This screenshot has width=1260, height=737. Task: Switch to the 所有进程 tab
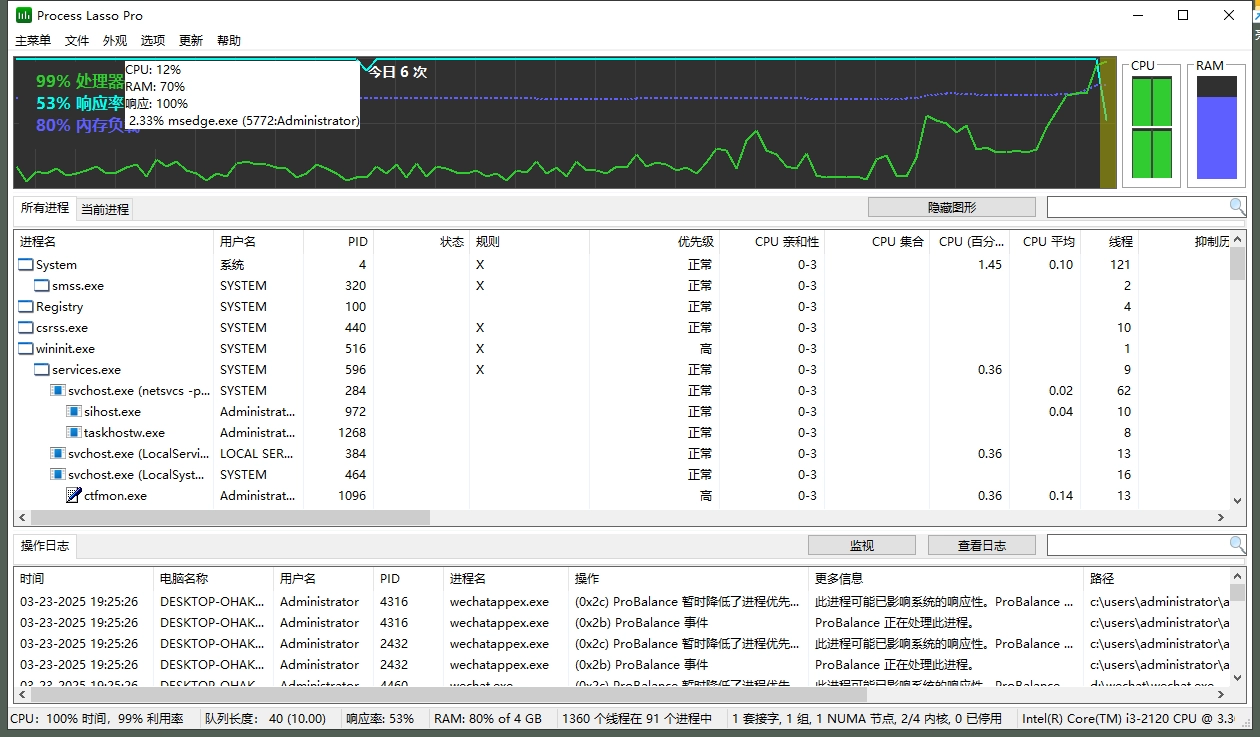[x=45, y=208]
